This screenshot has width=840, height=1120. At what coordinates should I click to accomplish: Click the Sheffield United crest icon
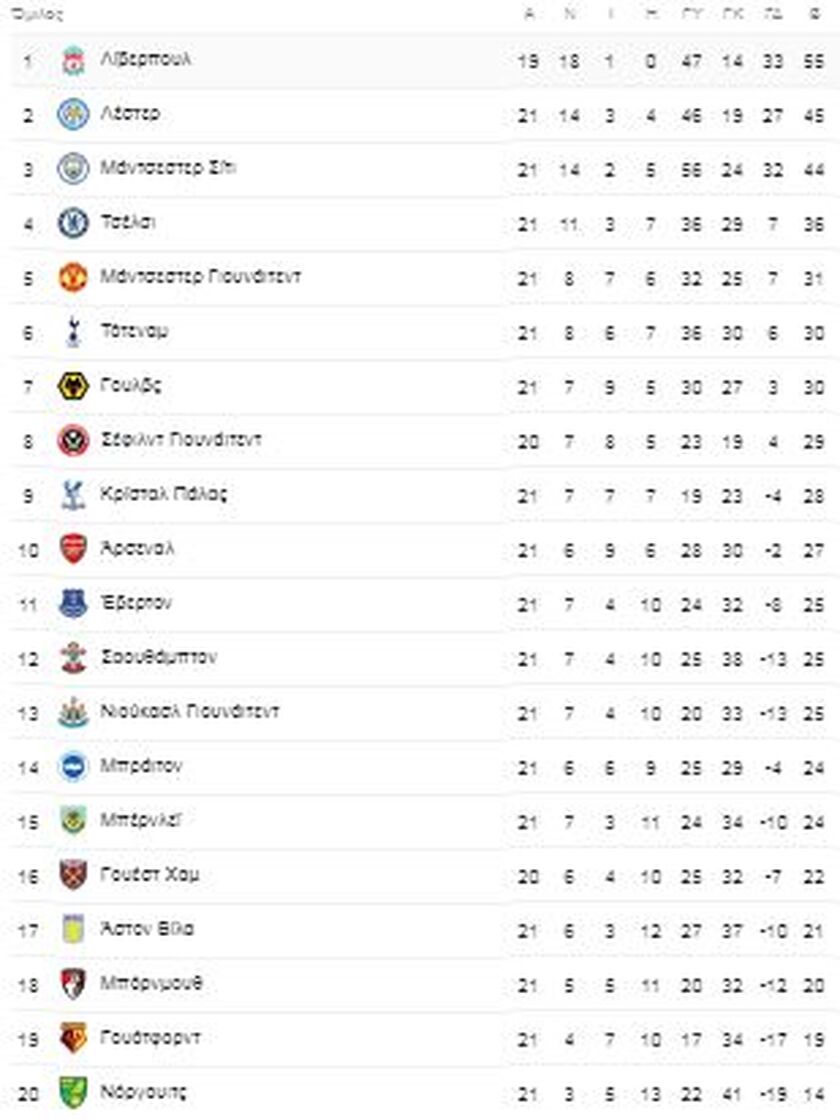click(x=73, y=441)
